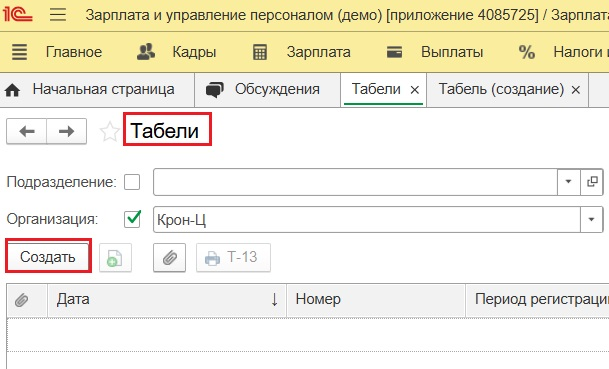
Task: Expand the Организация dropdown list
Action: [x=592, y=219]
